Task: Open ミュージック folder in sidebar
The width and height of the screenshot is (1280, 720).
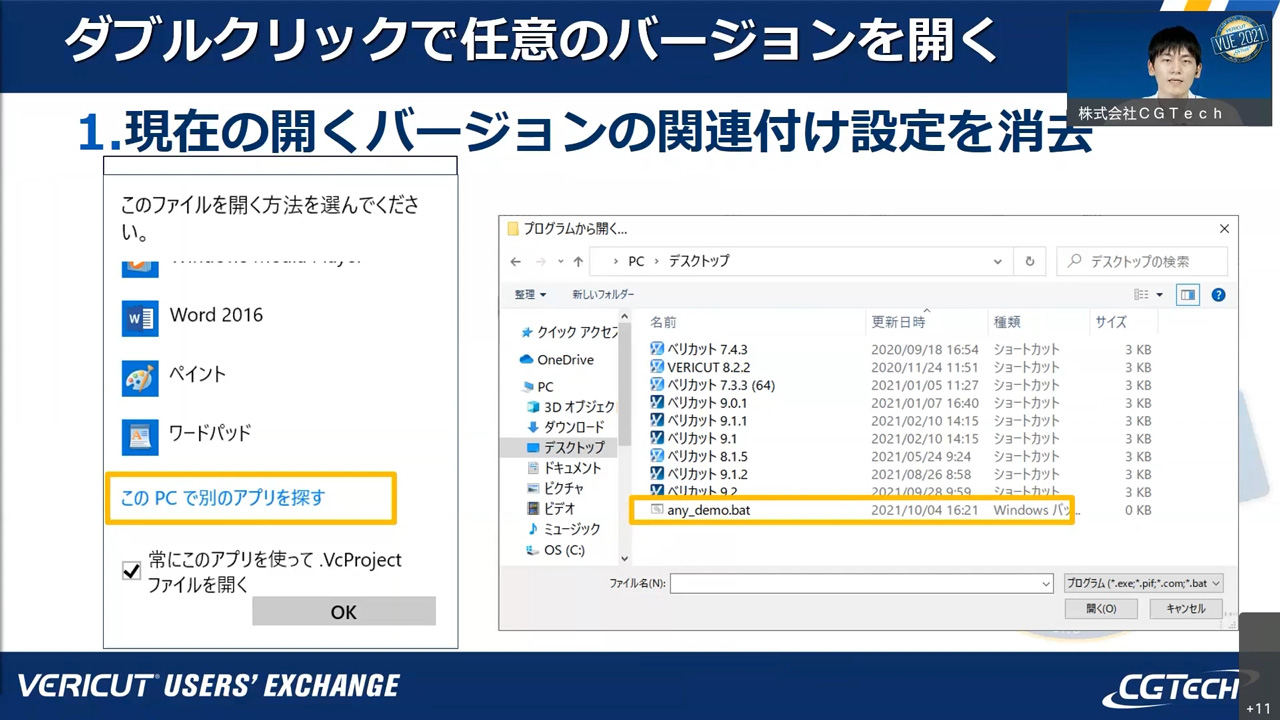Action: [x=564, y=529]
